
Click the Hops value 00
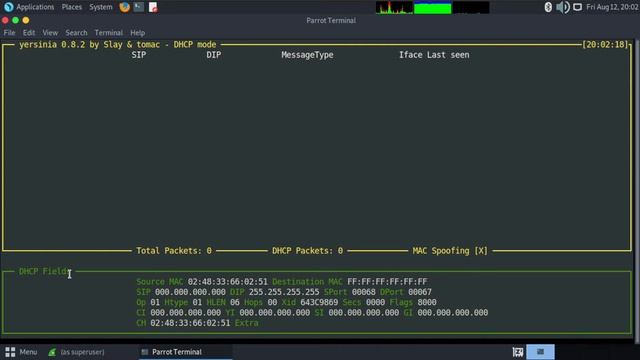272,302
